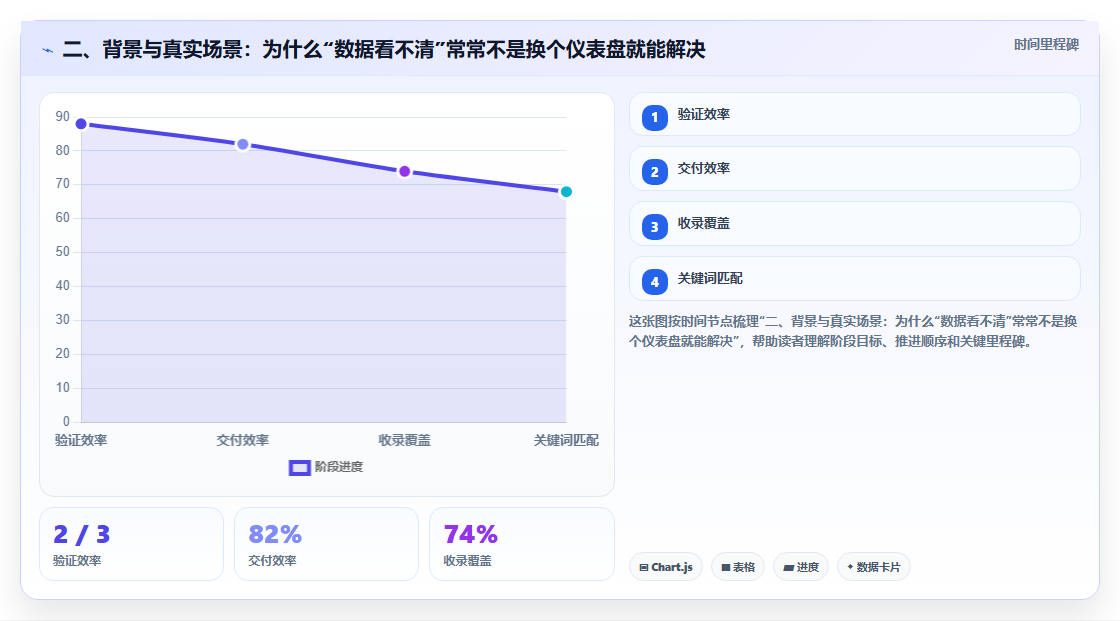
Task: Click the 74% 收录覆盖 data card
Action: pyautogui.click(x=521, y=544)
